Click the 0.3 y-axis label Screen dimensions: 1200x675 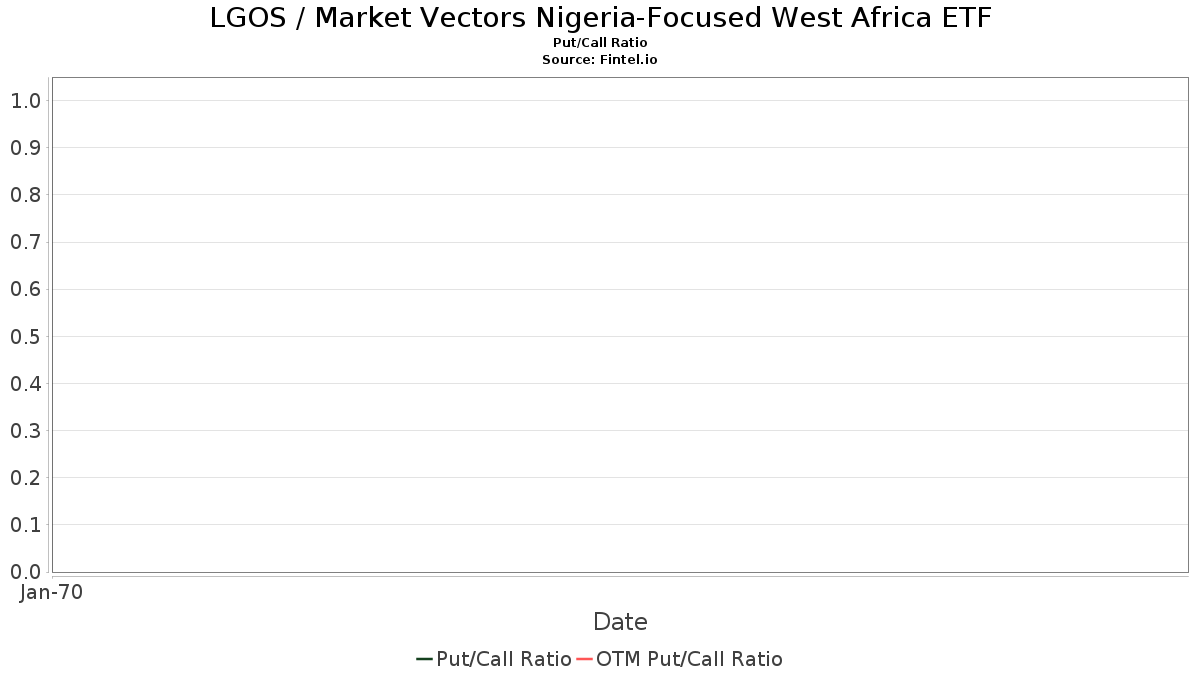[x=25, y=431]
